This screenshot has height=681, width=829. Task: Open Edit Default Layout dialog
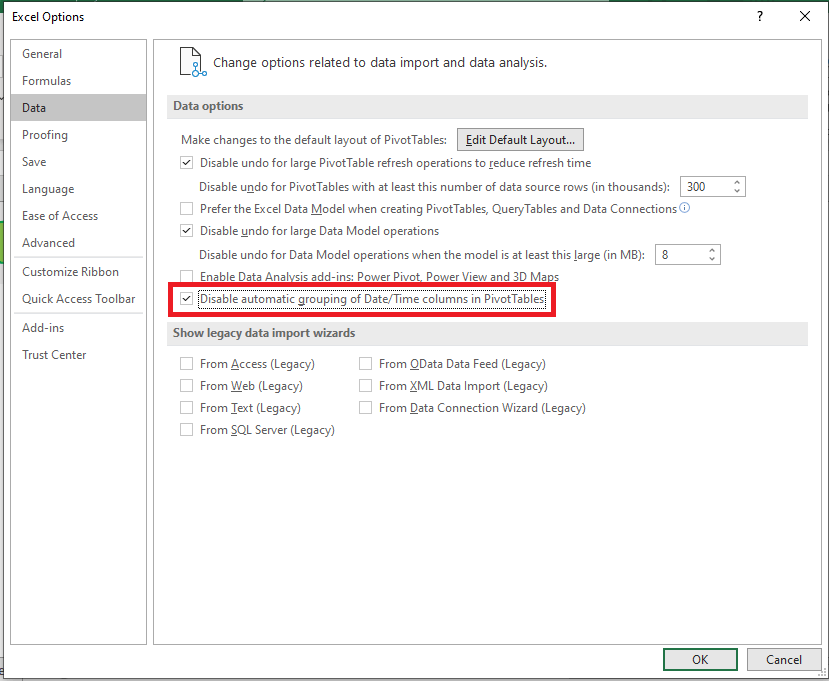(520, 140)
